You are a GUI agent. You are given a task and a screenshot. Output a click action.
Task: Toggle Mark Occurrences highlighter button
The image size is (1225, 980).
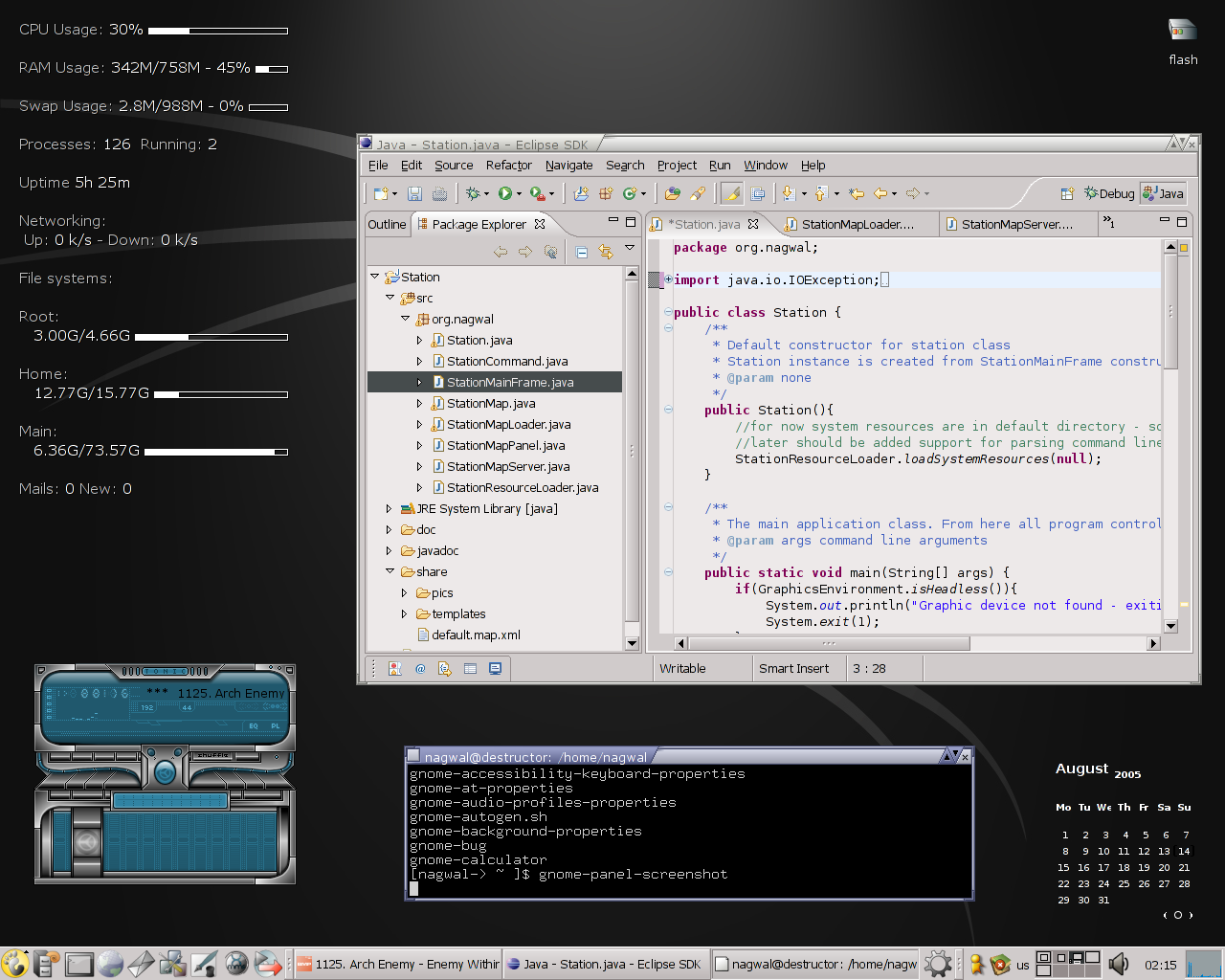click(732, 193)
